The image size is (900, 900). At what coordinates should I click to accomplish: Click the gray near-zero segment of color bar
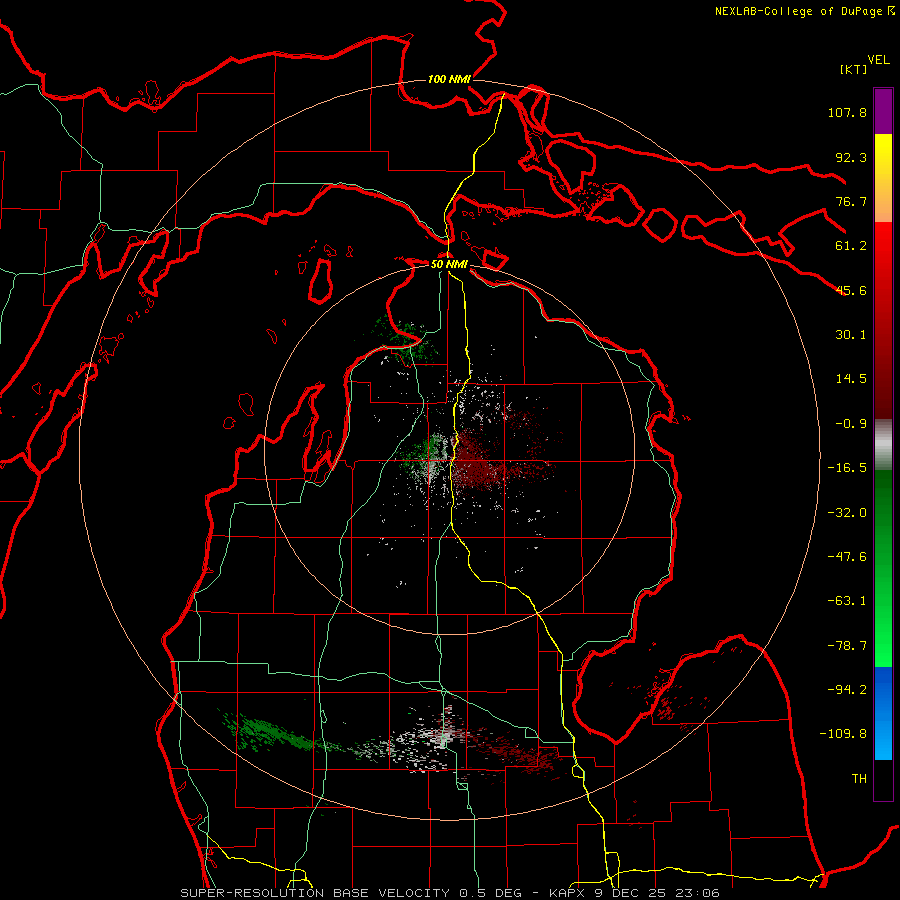click(883, 443)
